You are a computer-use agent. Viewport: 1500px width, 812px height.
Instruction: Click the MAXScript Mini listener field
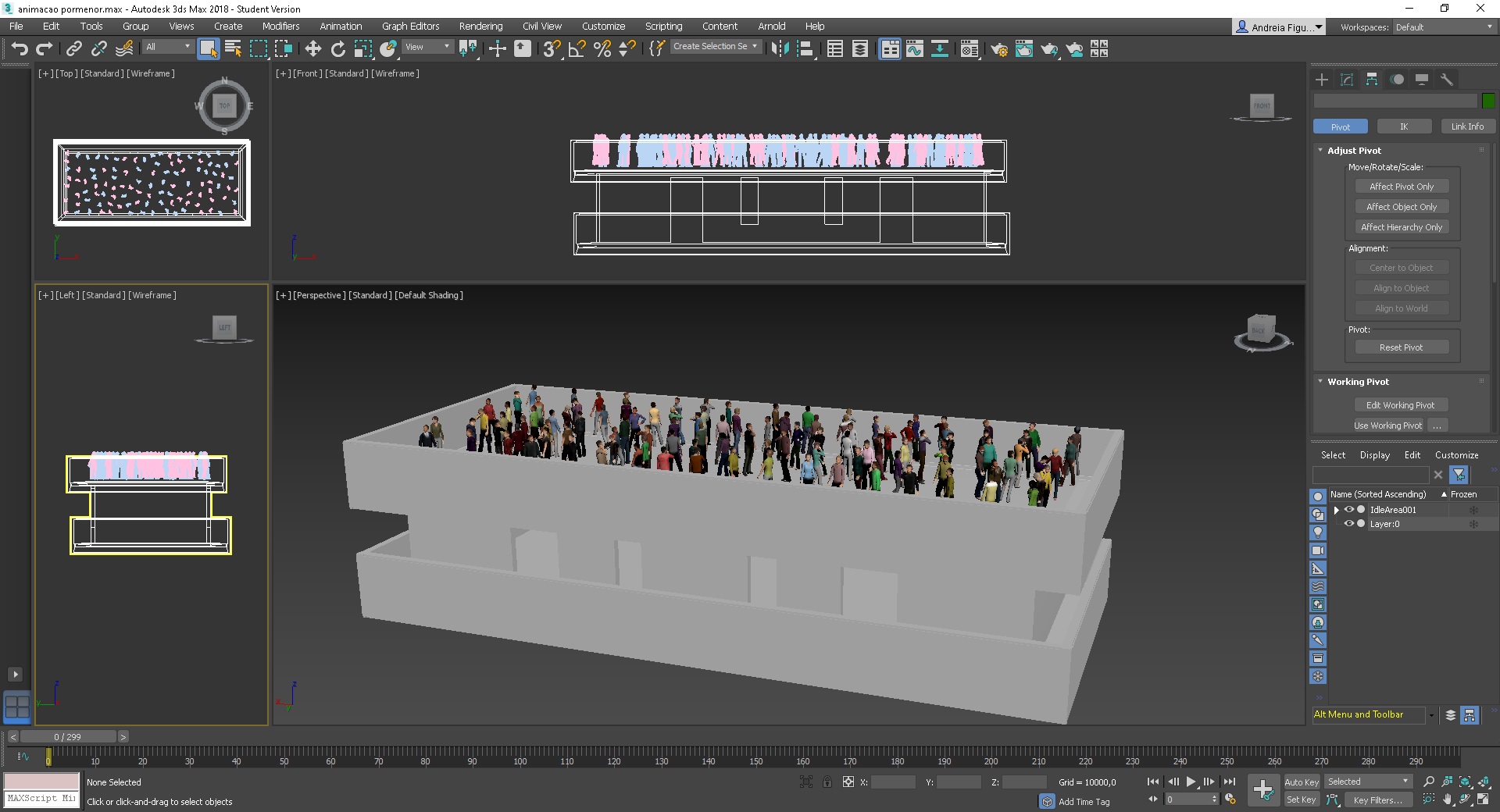(x=42, y=799)
